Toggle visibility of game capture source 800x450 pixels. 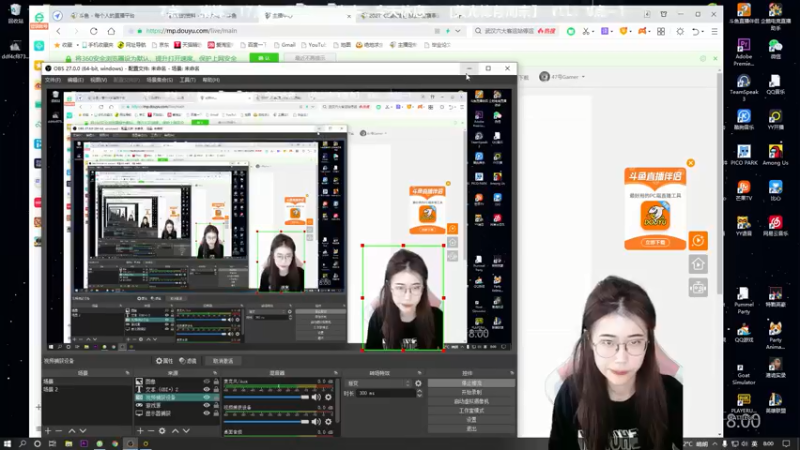point(207,405)
